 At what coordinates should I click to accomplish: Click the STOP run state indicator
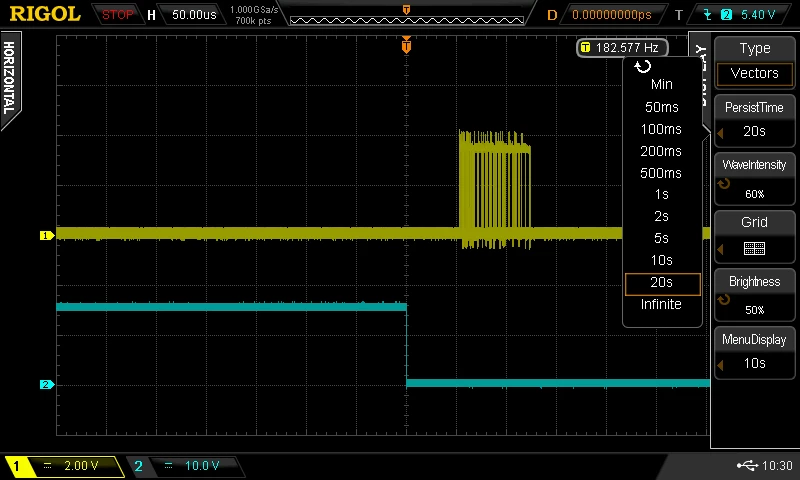click(117, 15)
